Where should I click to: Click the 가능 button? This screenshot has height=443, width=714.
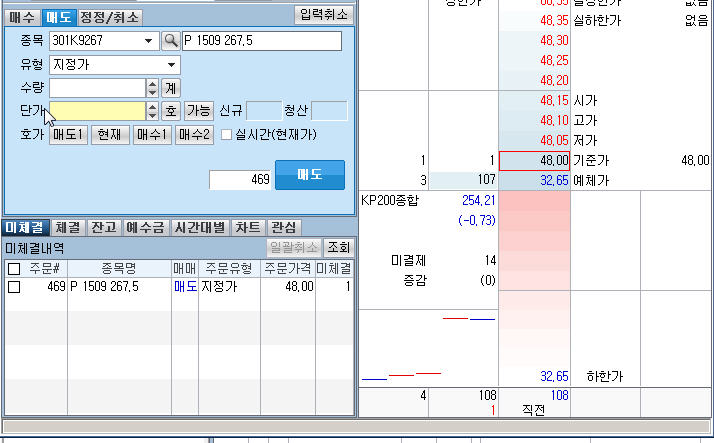click(x=198, y=111)
